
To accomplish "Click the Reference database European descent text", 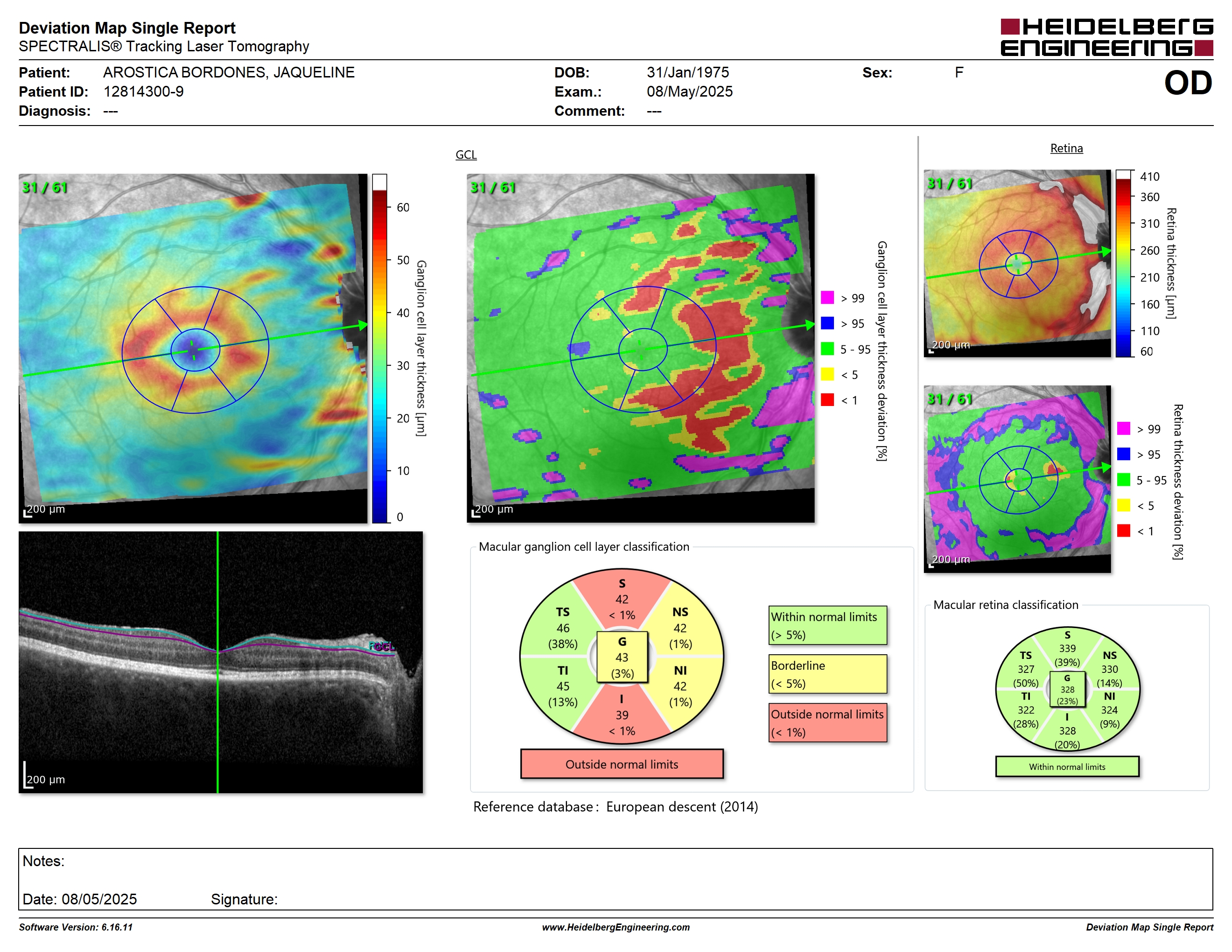I will tap(616, 806).
